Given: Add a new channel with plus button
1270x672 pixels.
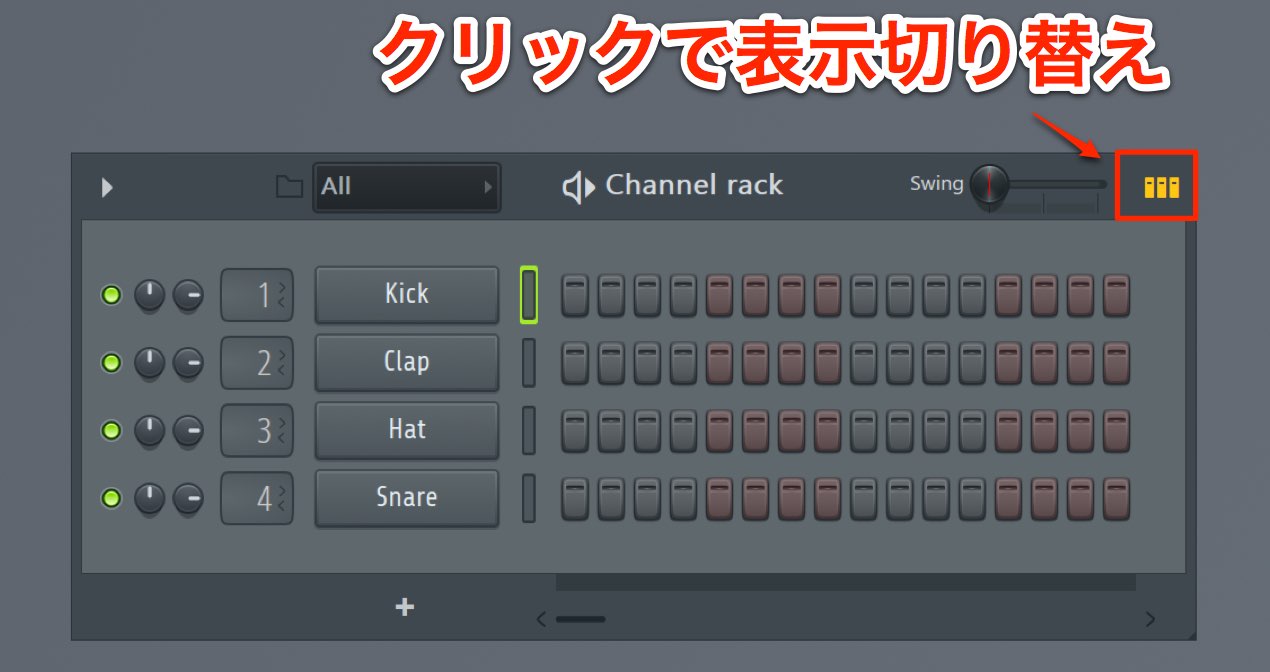Looking at the screenshot, I should pyautogui.click(x=405, y=607).
